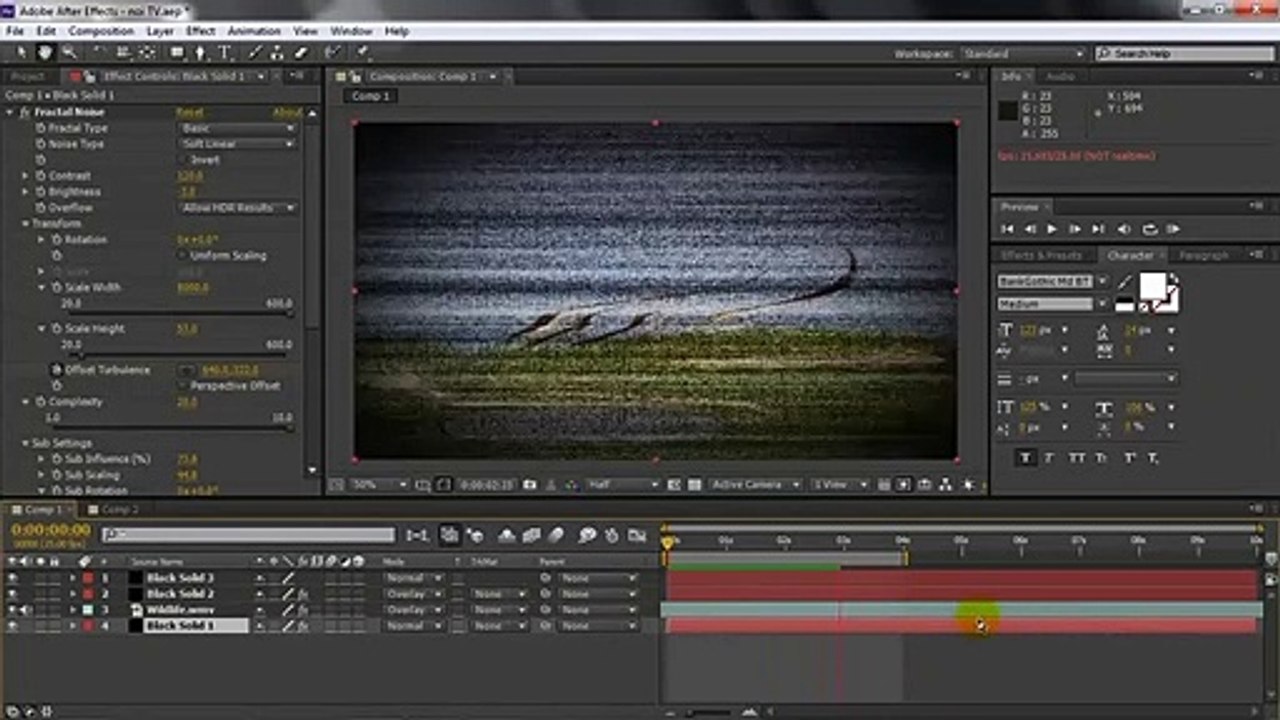Open blend Mode dropdown for Black Solid 2
This screenshot has width=1280, height=720.
tap(414, 594)
